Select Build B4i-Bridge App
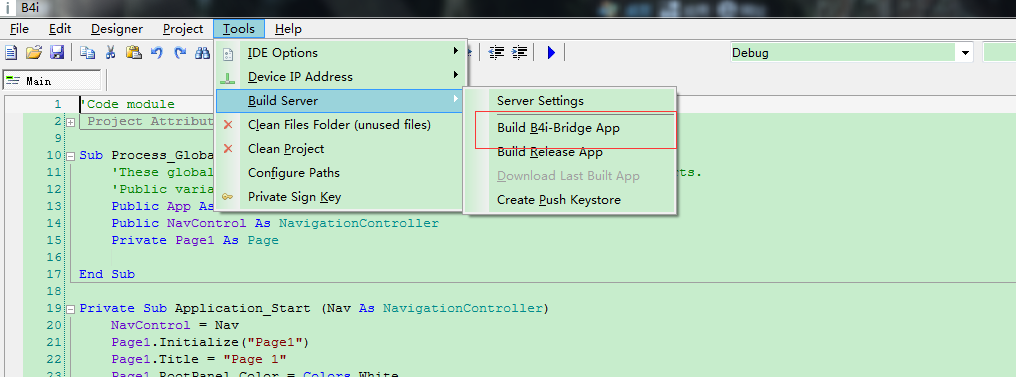The image size is (1016, 377). (x=570, y=128)
